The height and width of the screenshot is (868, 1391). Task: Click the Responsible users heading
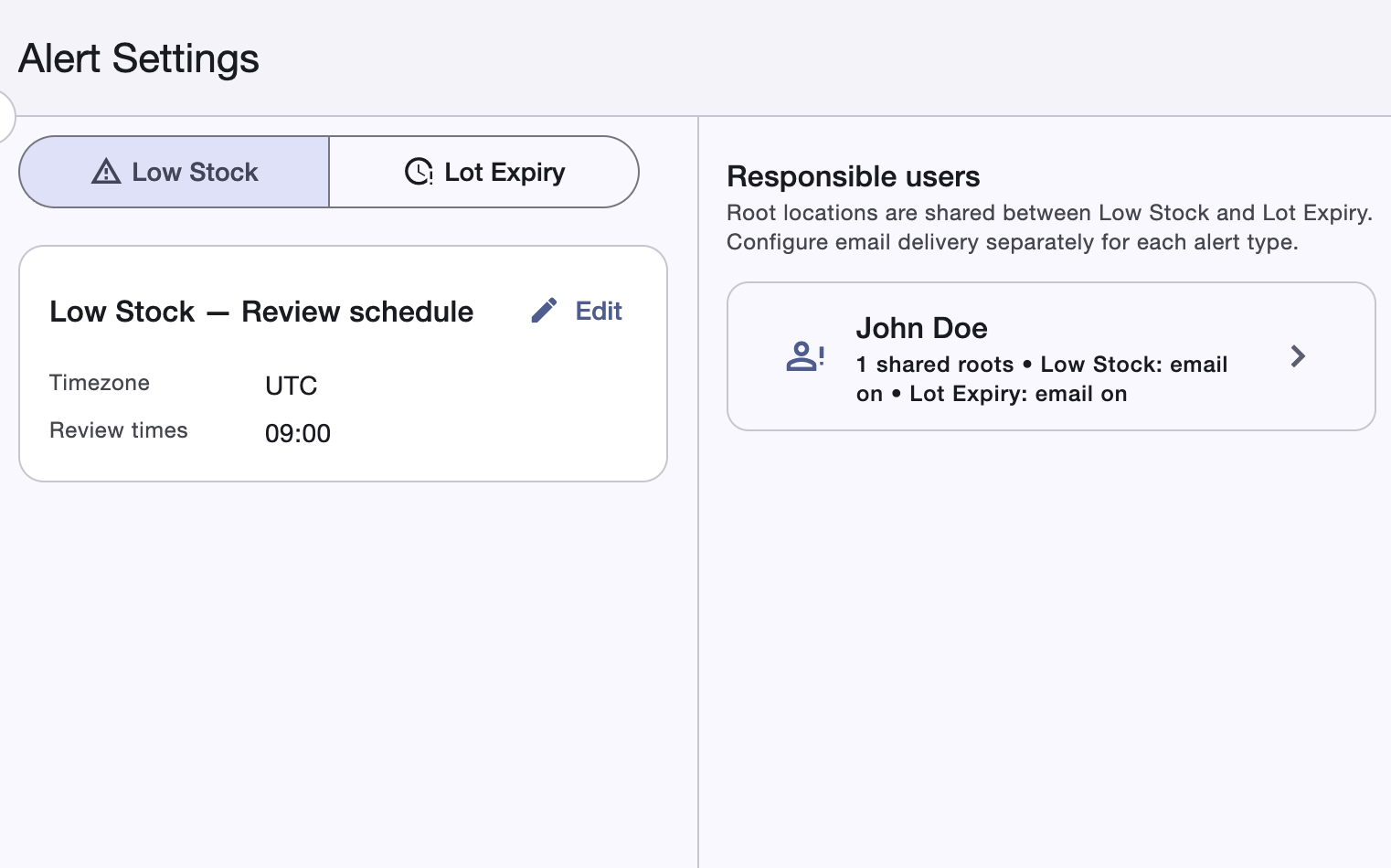coord(854,176)
